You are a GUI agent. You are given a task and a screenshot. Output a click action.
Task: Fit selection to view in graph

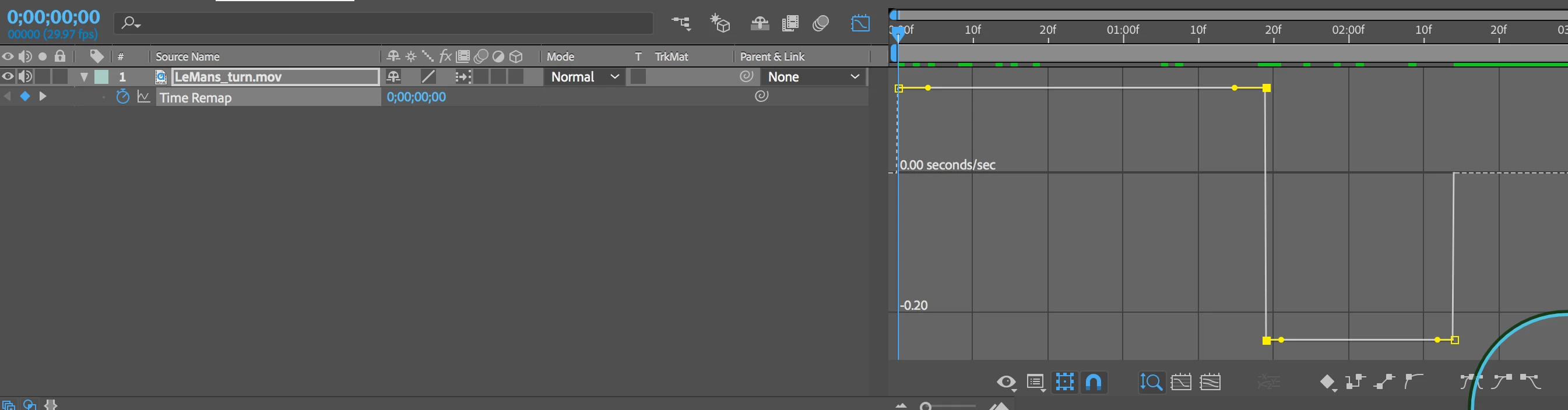[1181, 382]
